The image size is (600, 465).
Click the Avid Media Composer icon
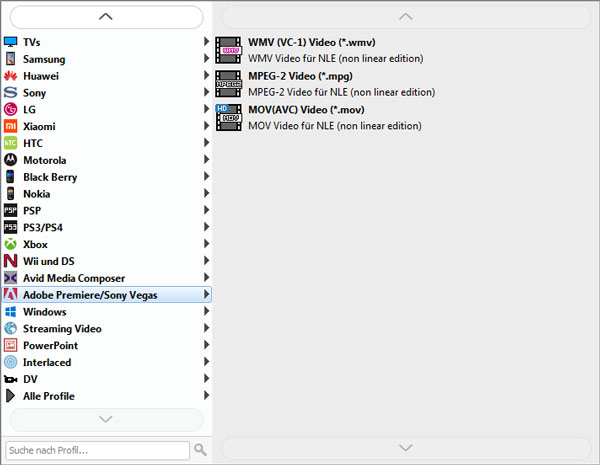pos(11,278)
